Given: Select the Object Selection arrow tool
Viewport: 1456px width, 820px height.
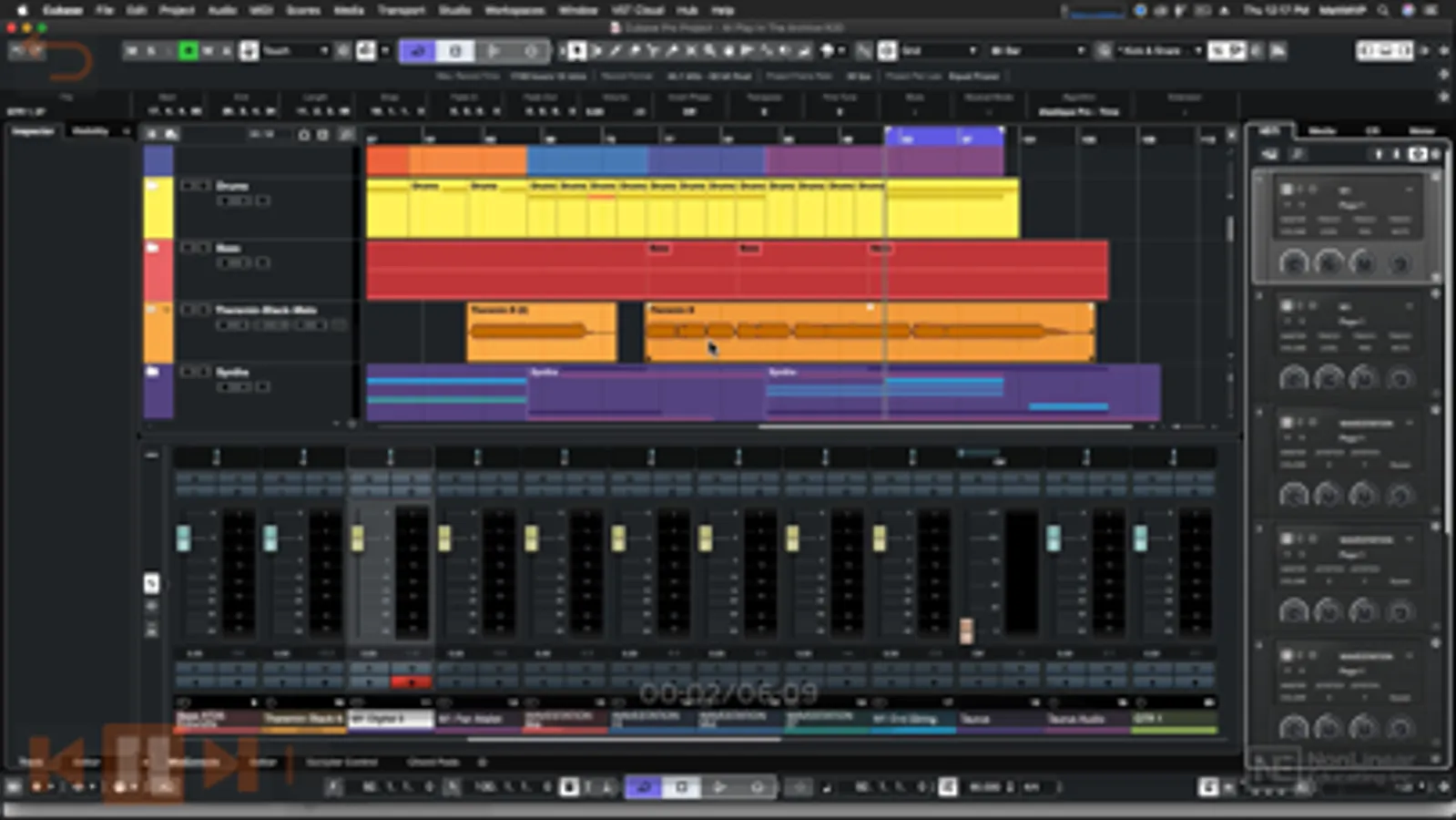Looking at the screenshot, I should point(577,51).
